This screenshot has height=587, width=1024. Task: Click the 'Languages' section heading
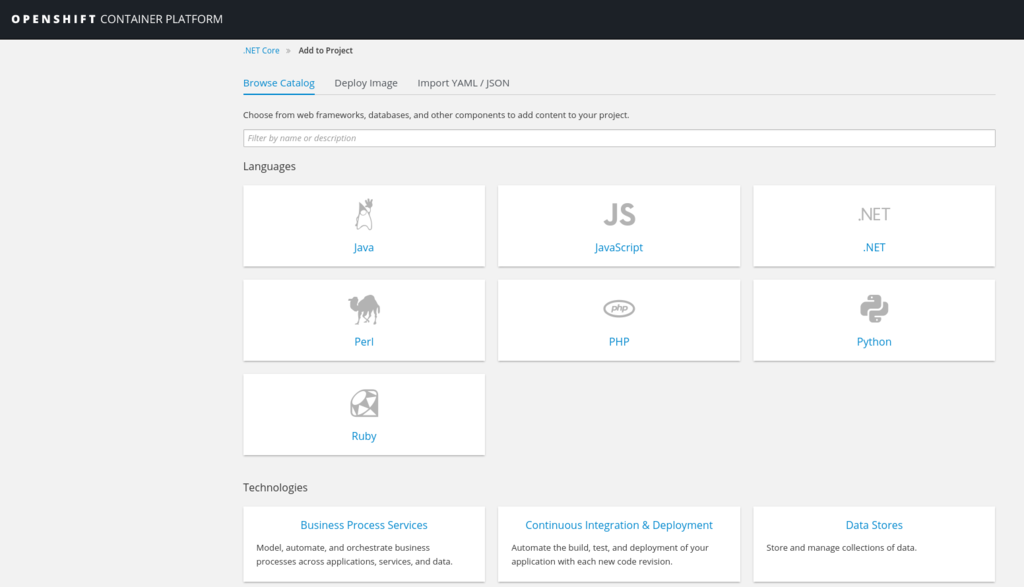(269, 167)
